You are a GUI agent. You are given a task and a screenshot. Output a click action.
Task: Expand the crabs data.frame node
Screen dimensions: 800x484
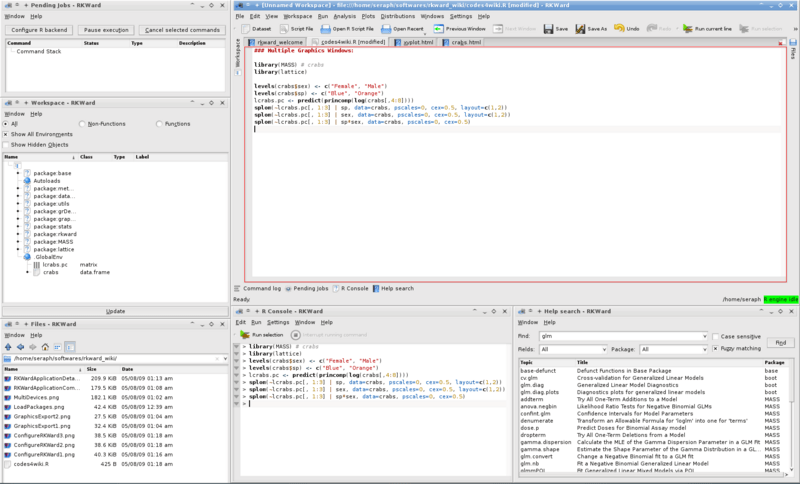[x=28, y=272]
